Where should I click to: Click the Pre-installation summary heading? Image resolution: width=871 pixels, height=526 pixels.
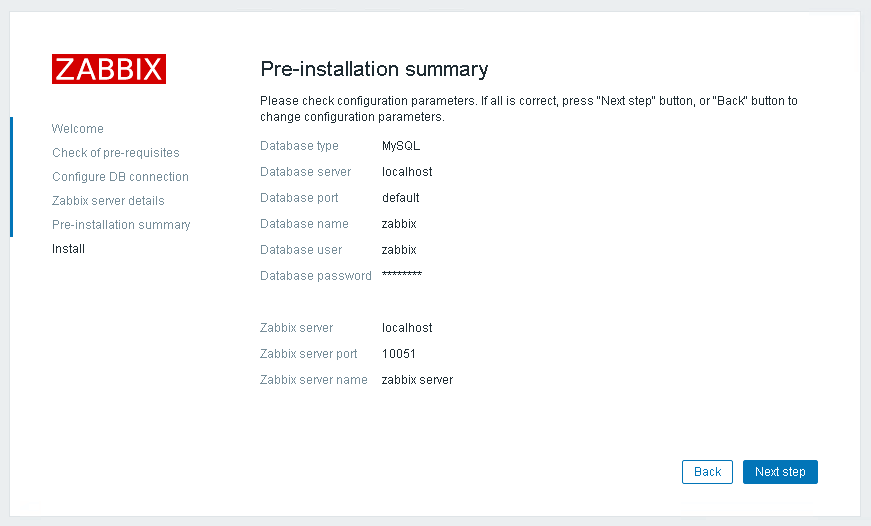point(374,69)
